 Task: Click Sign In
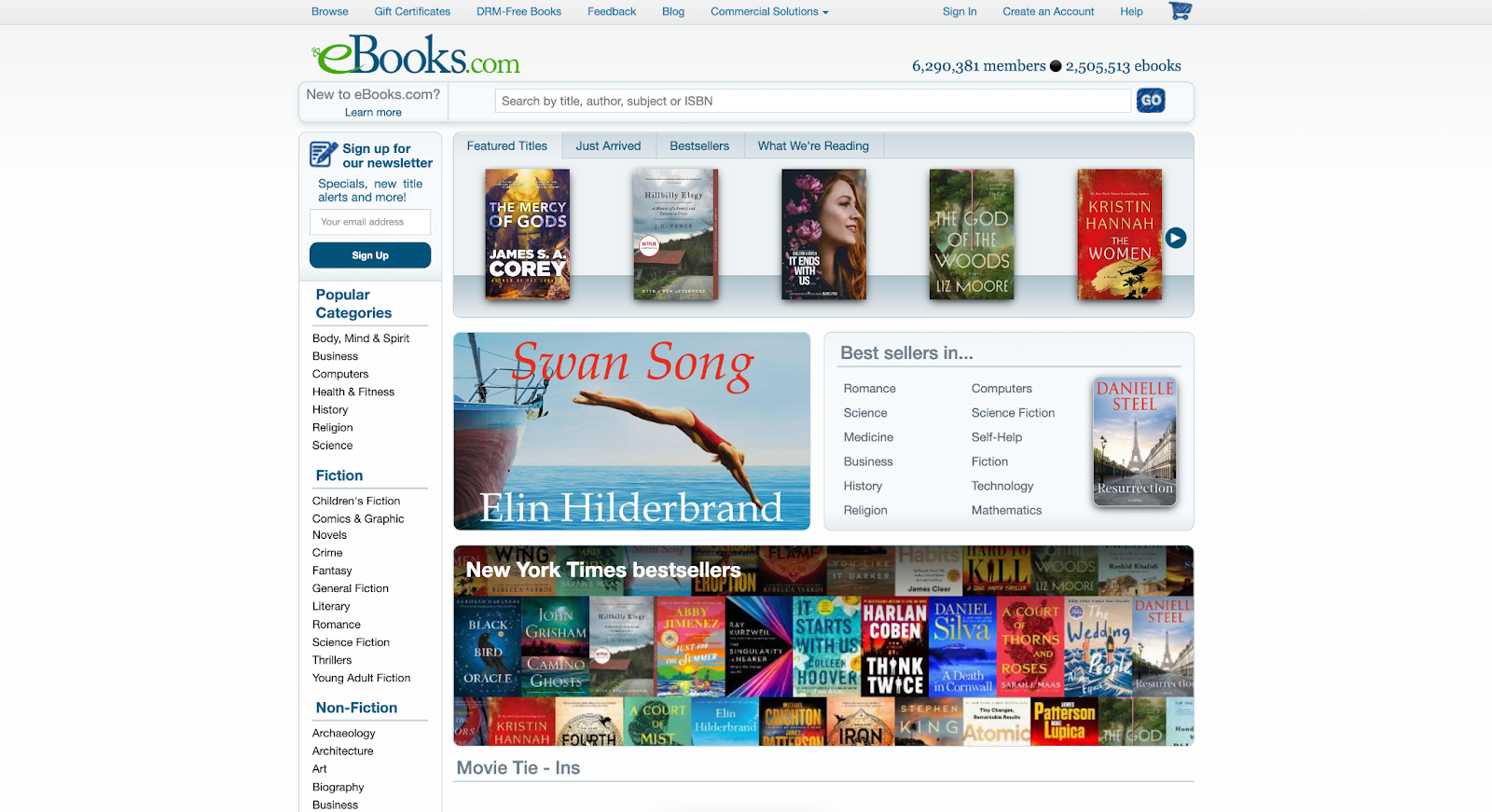[960, 11]
